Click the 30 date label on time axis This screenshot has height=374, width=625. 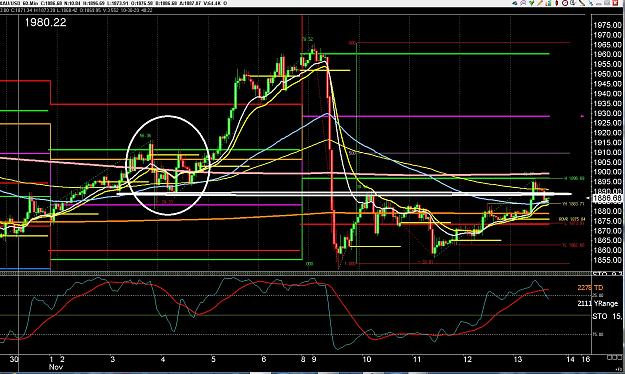click(14, 359)
